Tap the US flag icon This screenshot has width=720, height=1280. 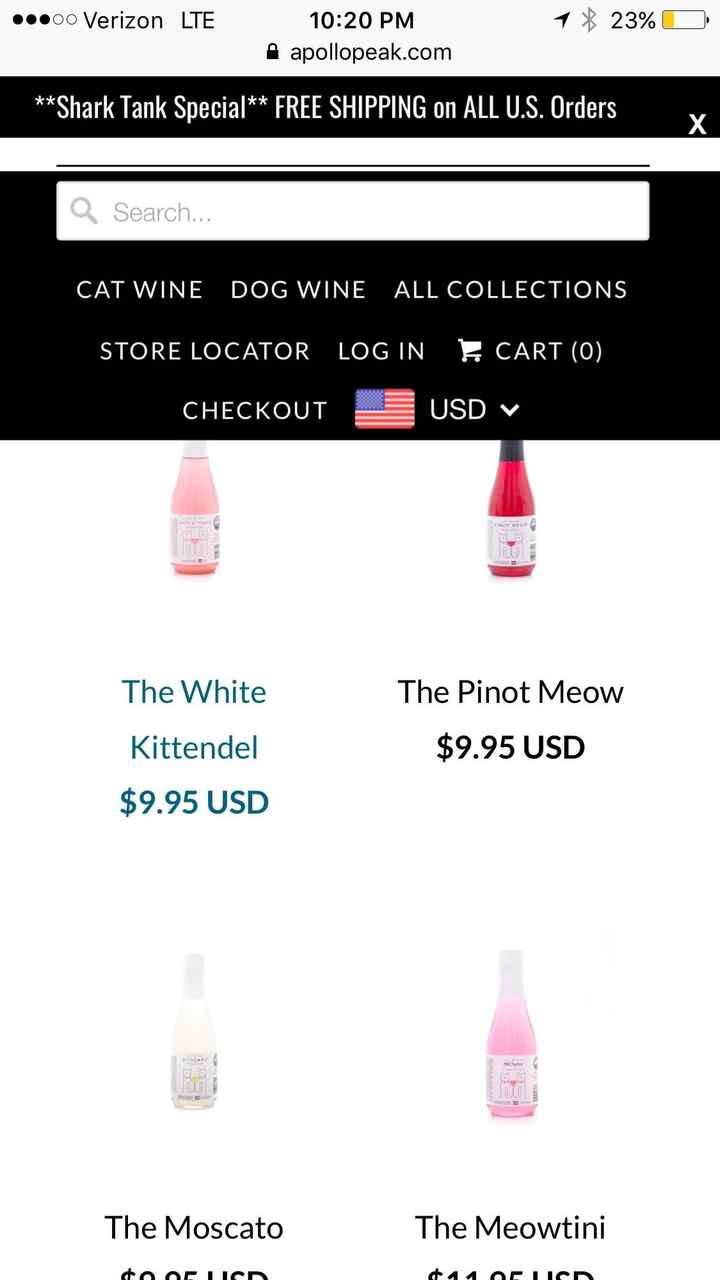point(385,410)
